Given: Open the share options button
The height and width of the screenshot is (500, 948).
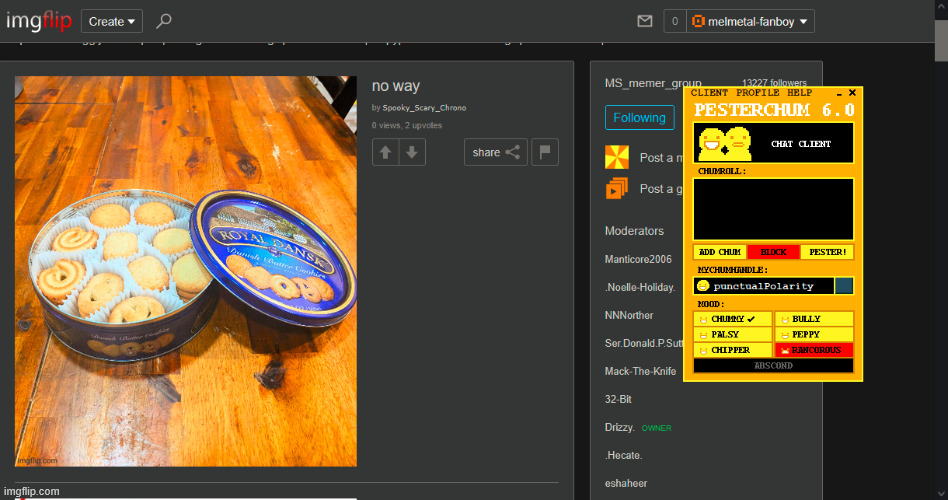Looking at the screenshot, I should (x=497, y=152).
